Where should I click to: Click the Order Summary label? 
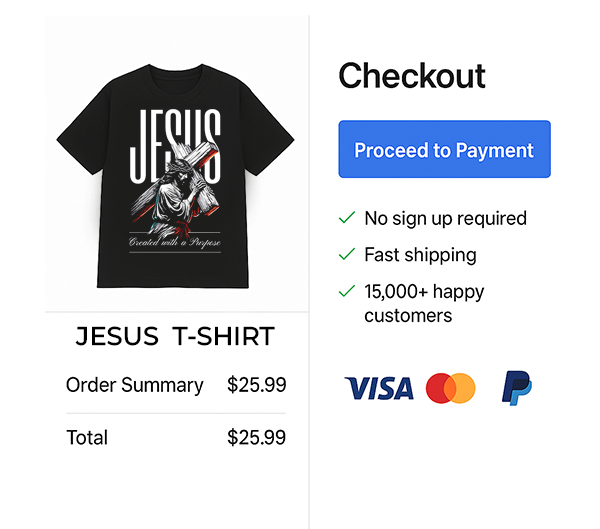(134, 384)
